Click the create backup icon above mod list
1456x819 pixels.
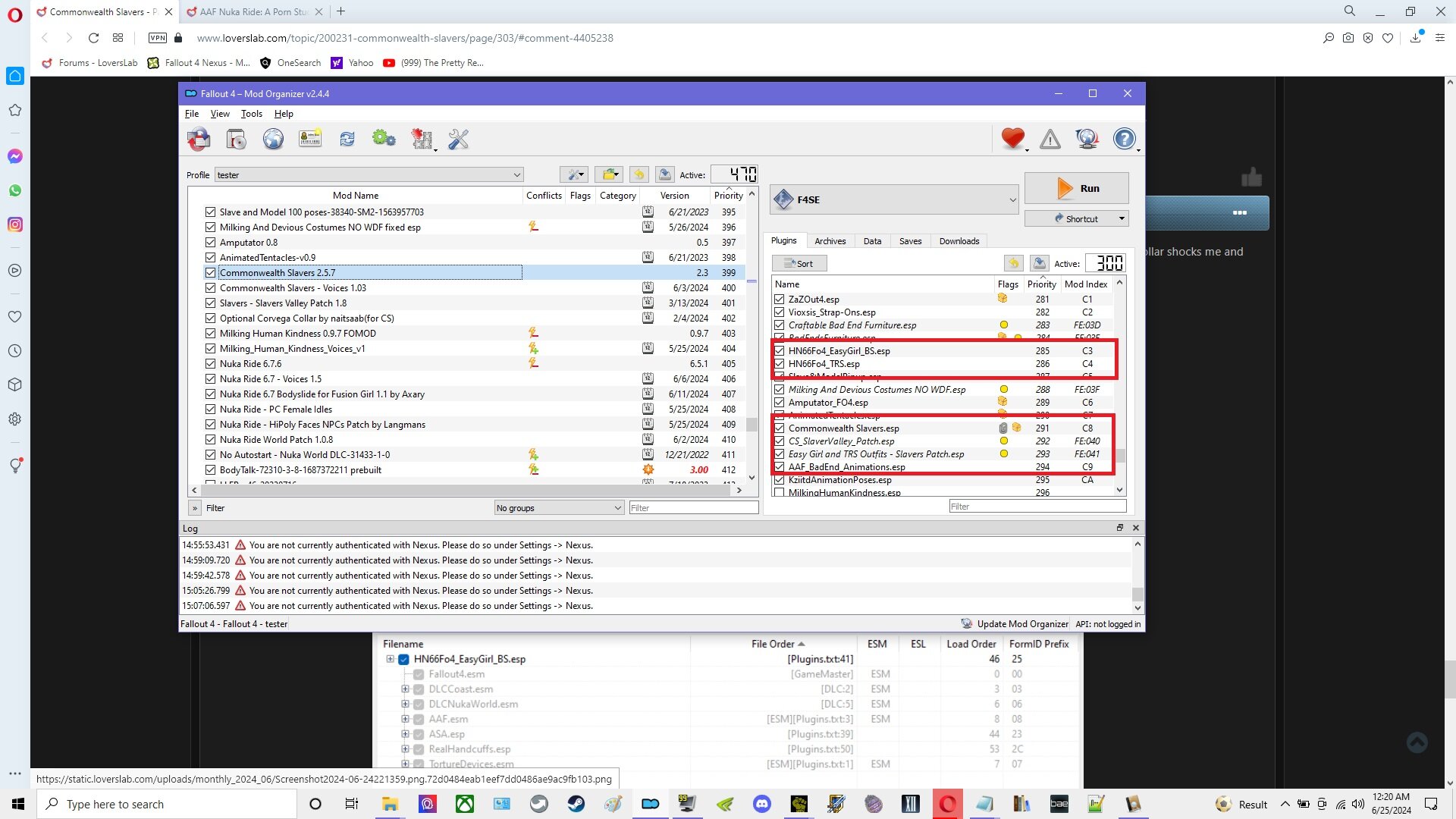665,175
